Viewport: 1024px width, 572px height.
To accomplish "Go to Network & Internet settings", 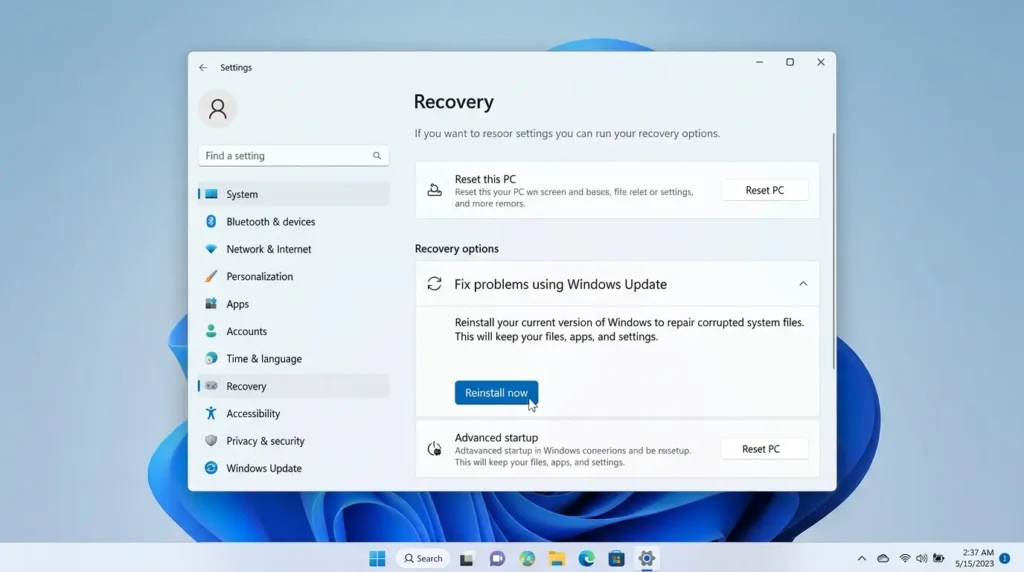I will [294, 249].
